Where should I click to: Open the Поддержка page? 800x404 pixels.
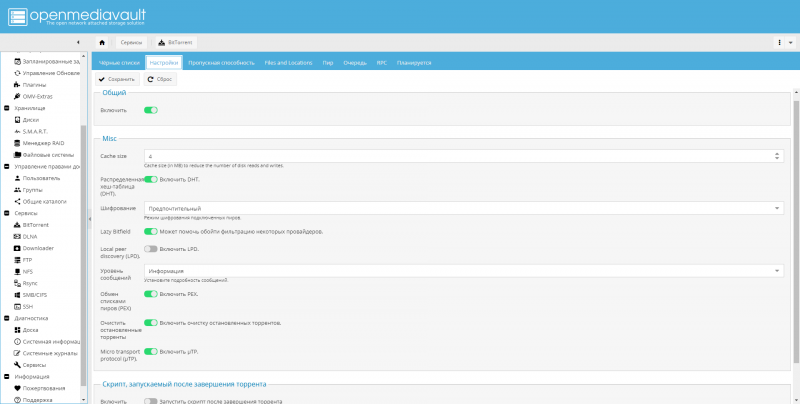(33, 400)
